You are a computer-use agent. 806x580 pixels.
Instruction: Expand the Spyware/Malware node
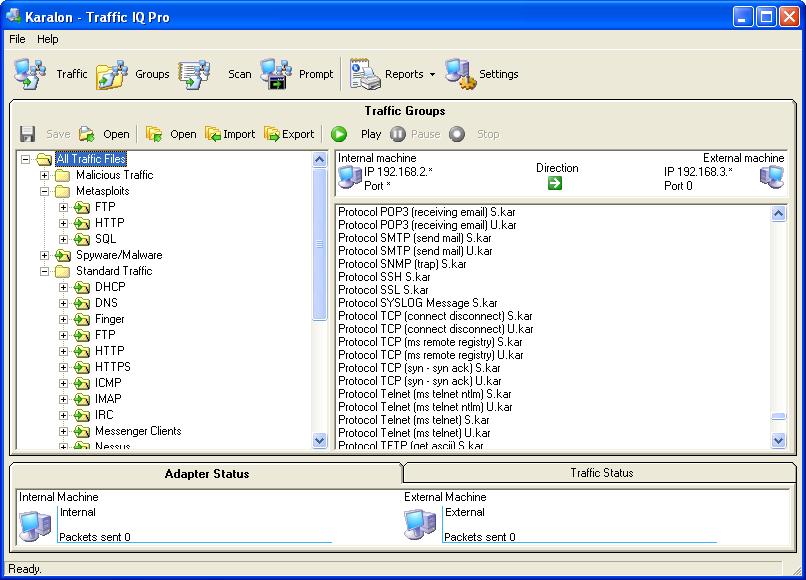coord(44,256)
